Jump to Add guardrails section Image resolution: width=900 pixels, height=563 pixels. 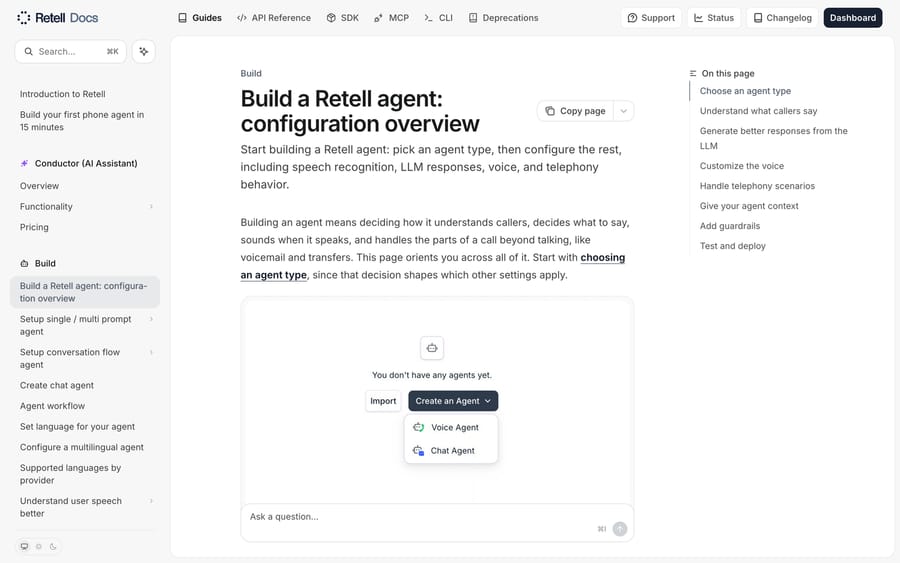(x=730, y=226)
